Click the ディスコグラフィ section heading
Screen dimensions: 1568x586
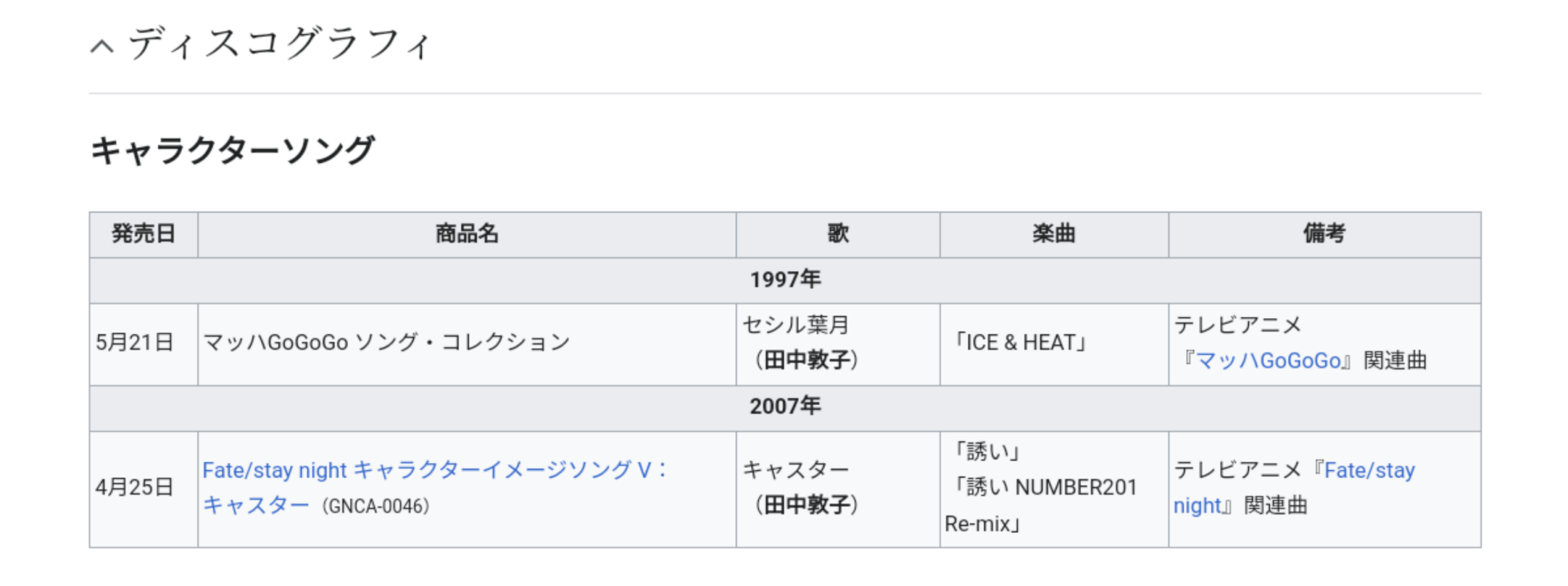tap(280, 42)
